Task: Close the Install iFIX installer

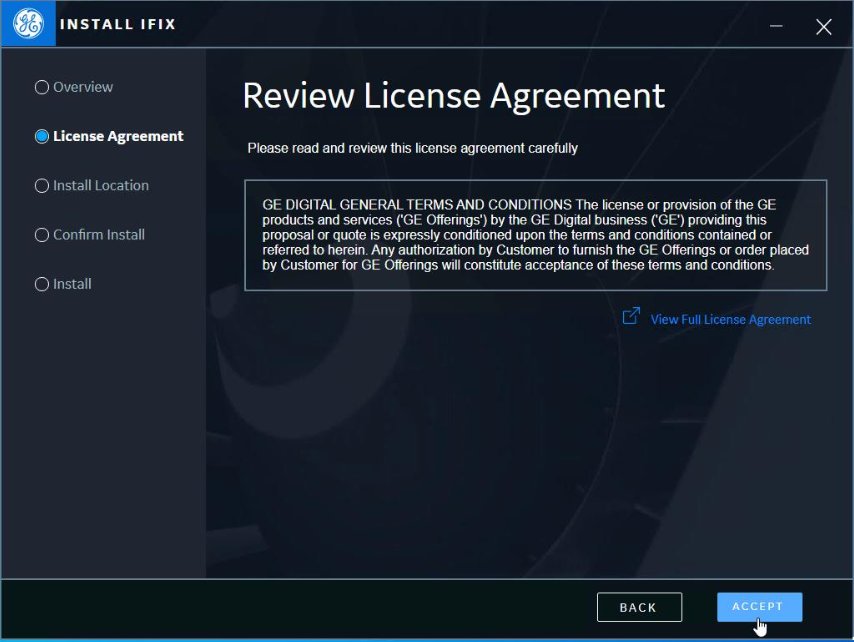Action: 824,26
